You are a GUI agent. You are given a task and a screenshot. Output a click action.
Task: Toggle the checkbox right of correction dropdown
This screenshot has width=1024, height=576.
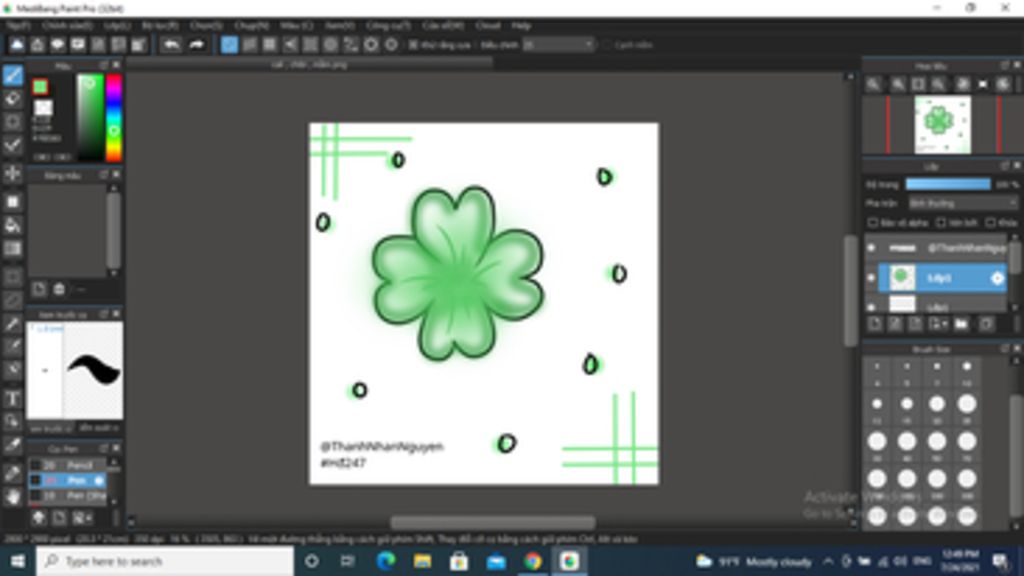click(607, 45)
